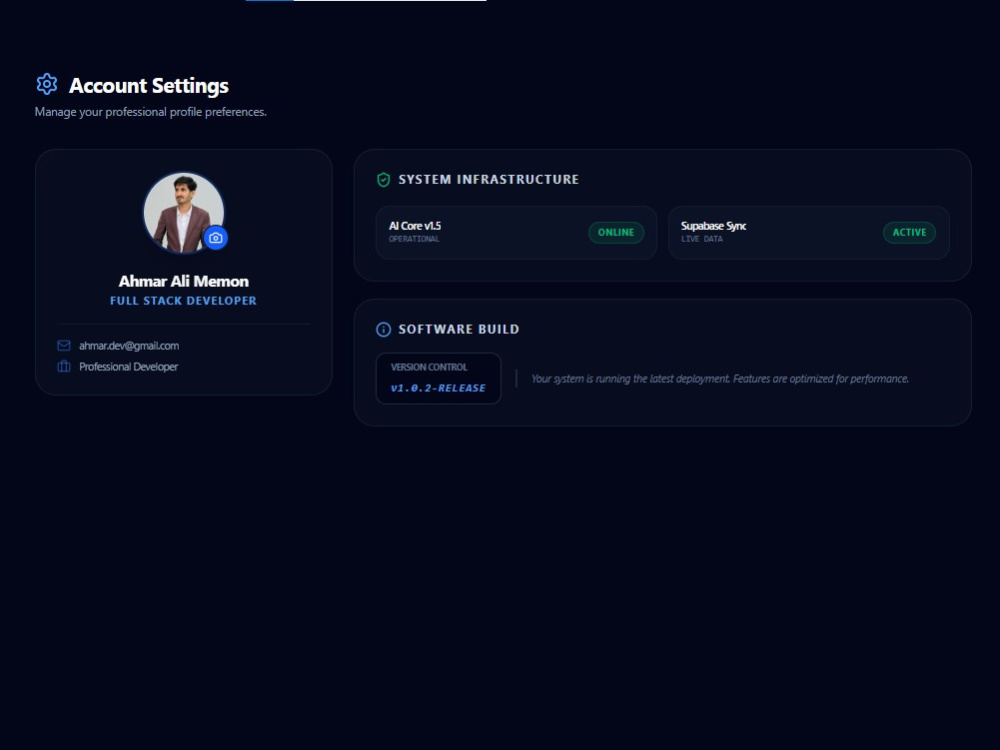Click the shield icon beside System Infrastructure
1000x750 pixels.
pos(383,180)
